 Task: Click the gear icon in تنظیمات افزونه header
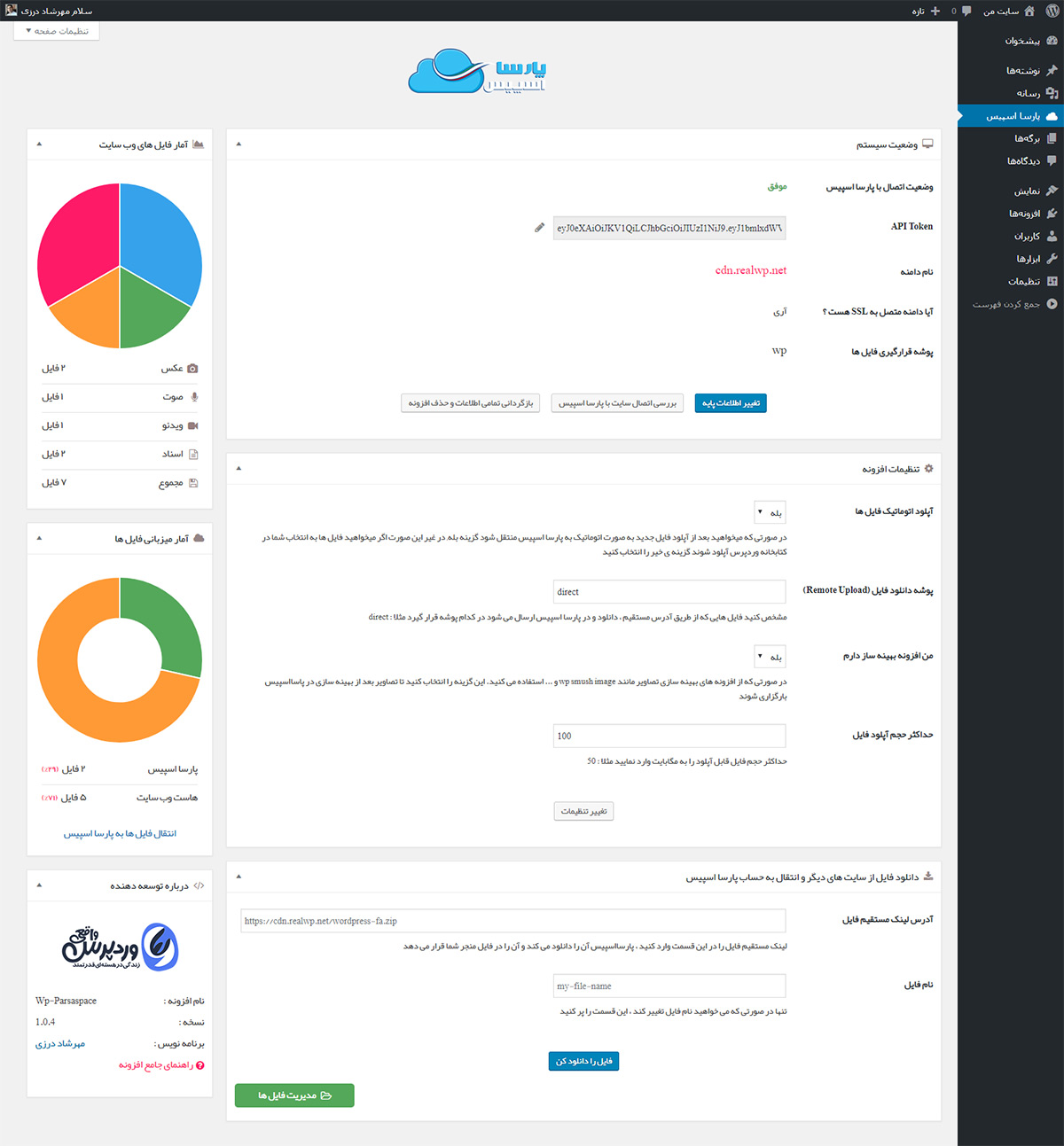point(928,468)
